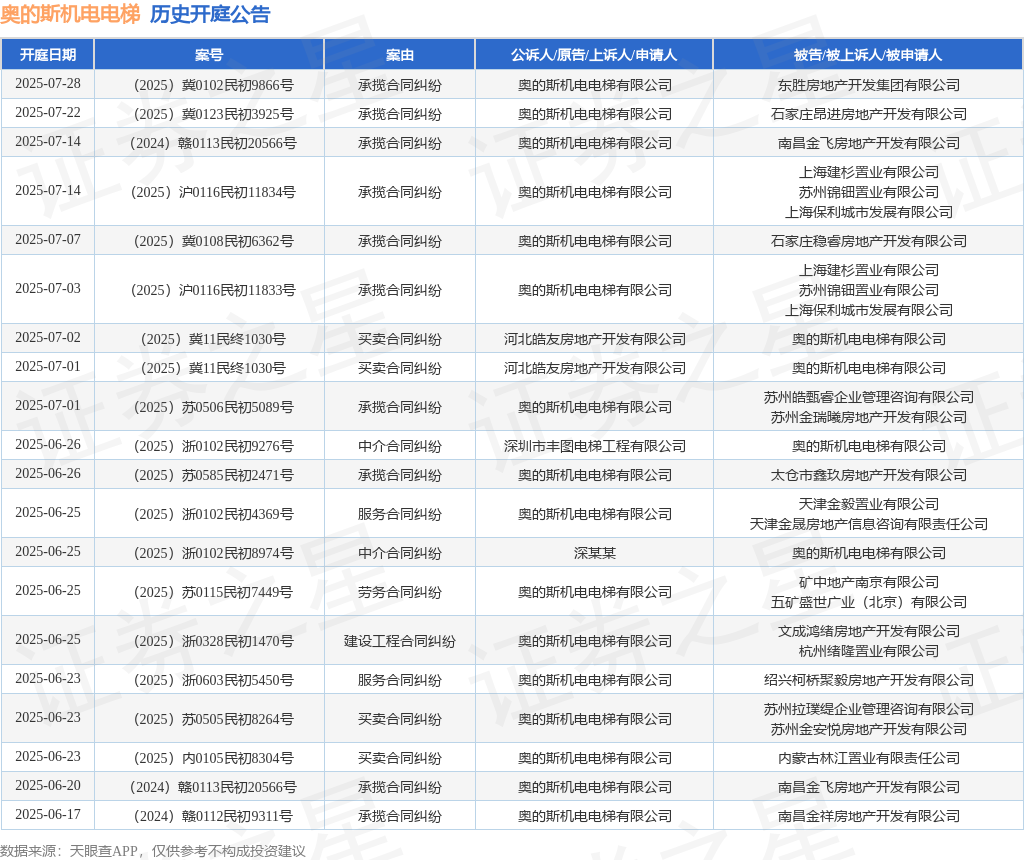
Task: Click the heading 历史开庭公告
Action: pos(210,14)
